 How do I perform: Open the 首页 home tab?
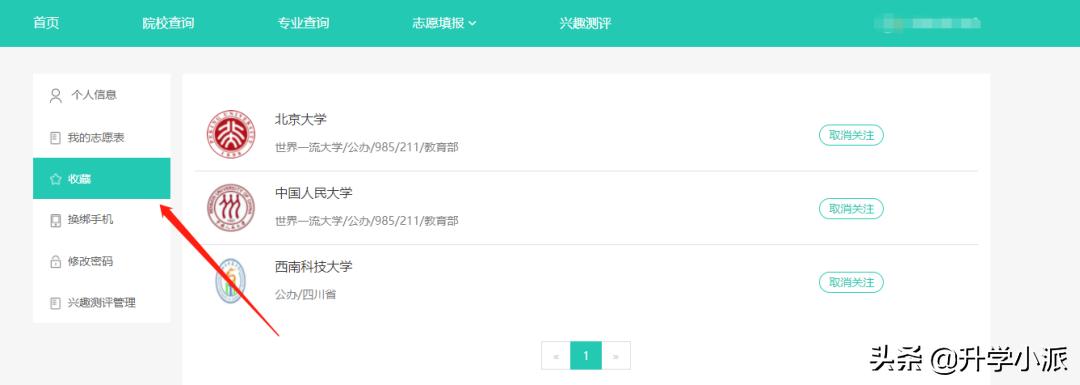(46, 23)
